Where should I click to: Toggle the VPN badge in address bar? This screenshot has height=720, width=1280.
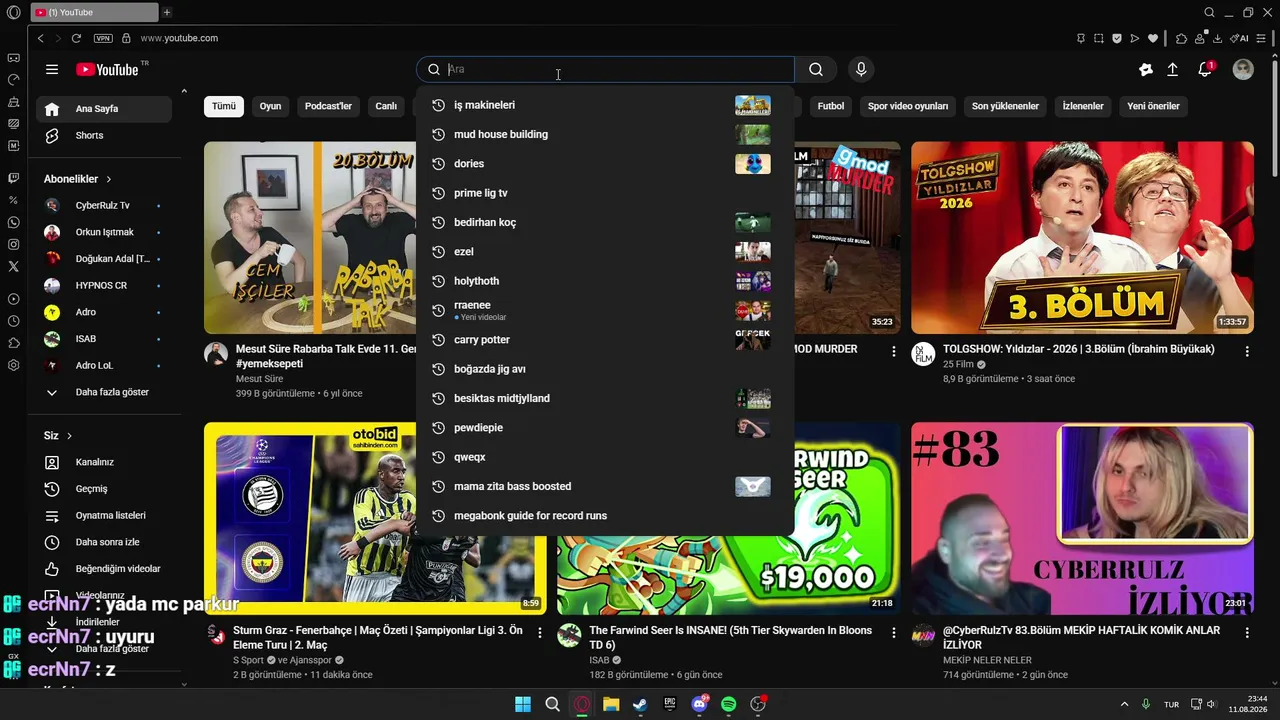(103, 38)
